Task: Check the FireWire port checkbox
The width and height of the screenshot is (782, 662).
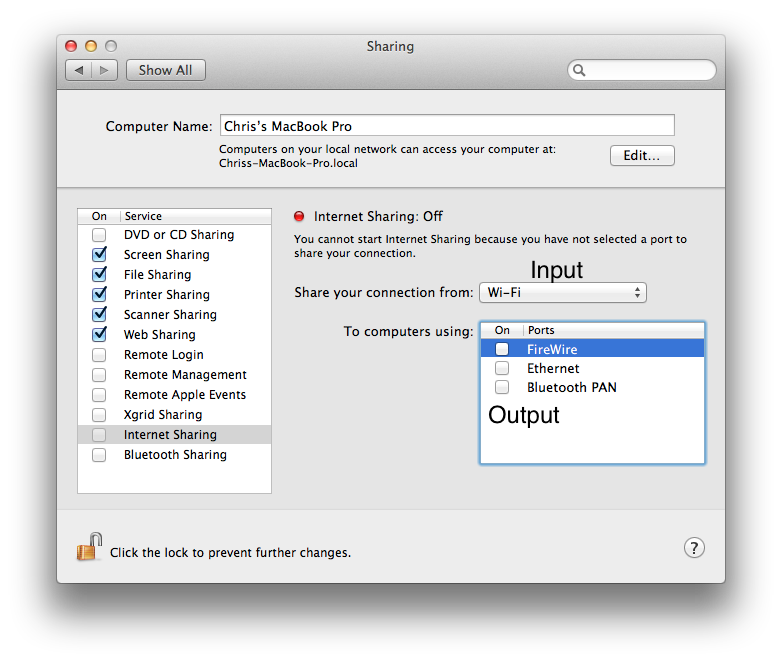Action: point(502,349)
